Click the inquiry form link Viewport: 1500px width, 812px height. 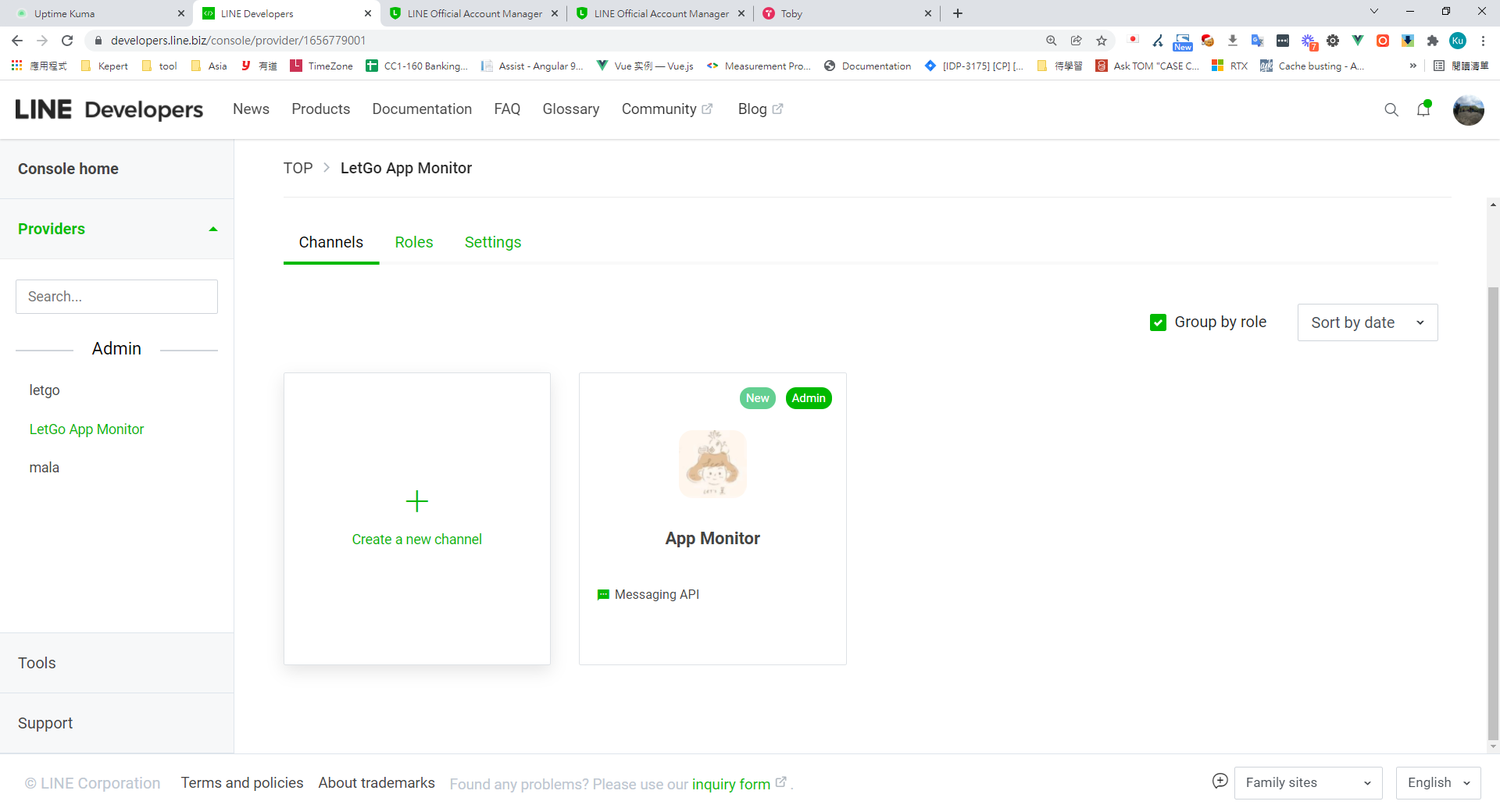click(731, 784)
